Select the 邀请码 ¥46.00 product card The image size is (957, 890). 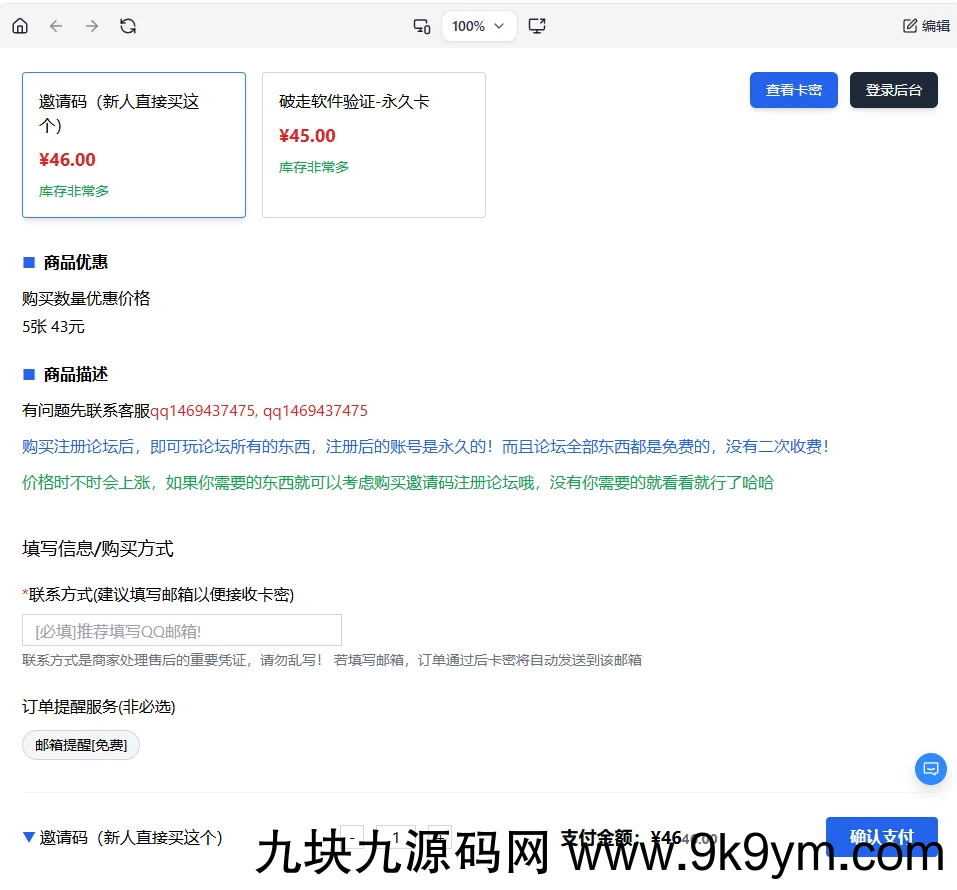point(134,145)
